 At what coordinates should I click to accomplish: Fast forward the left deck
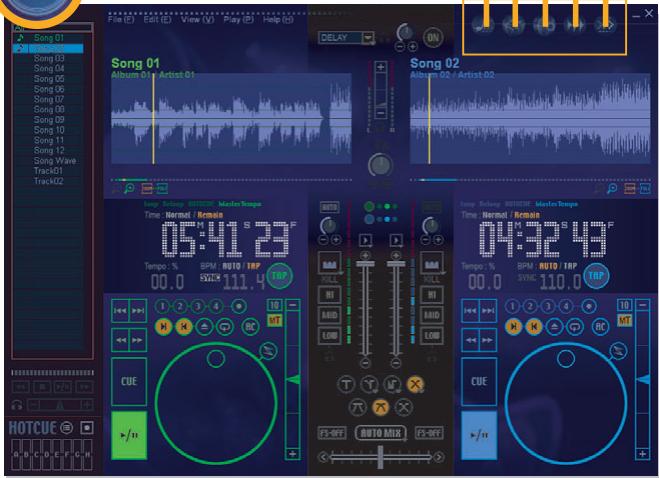click(x=138, y=340)
